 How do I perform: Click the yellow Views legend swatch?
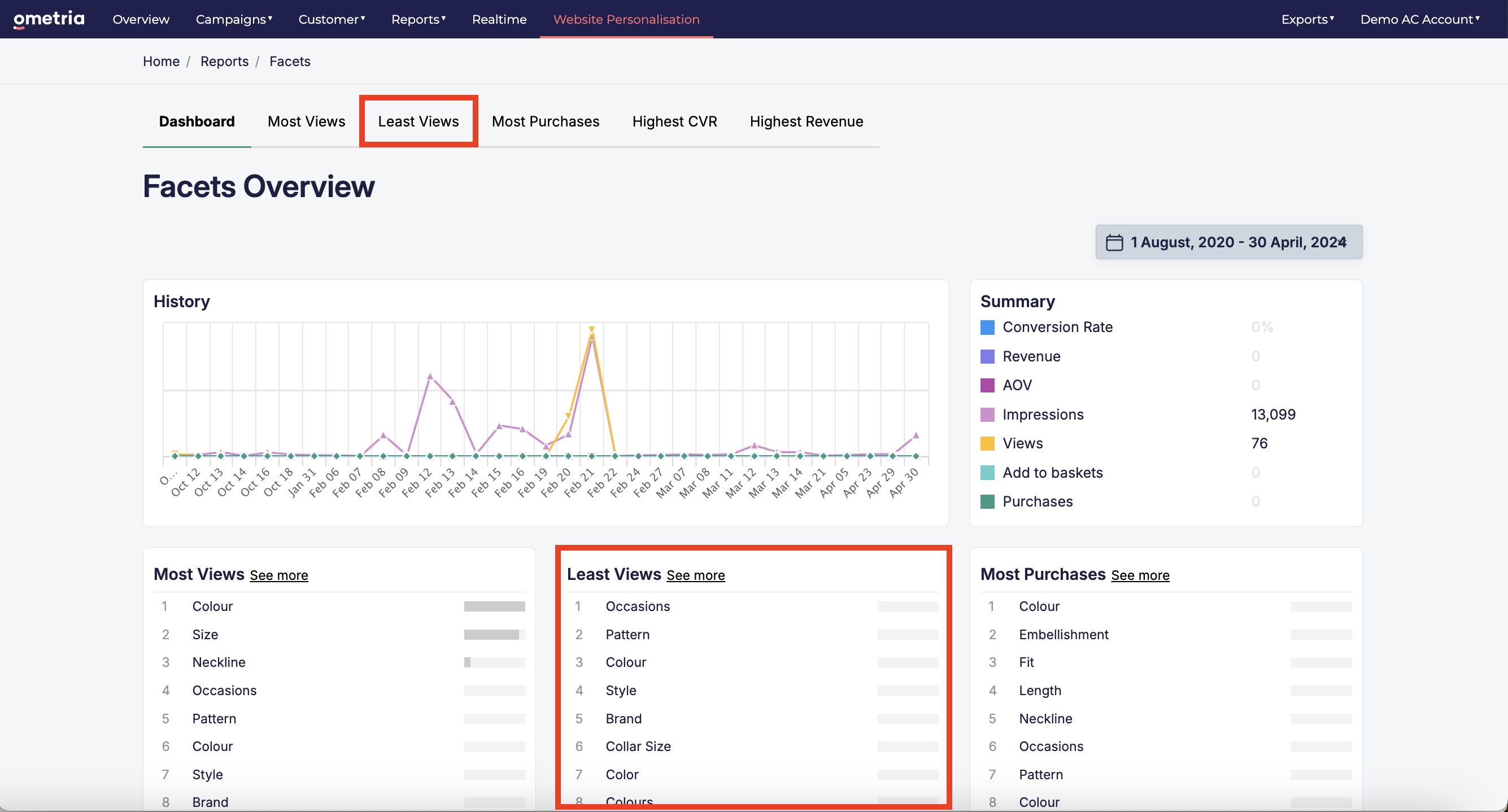tap(987, 444)
